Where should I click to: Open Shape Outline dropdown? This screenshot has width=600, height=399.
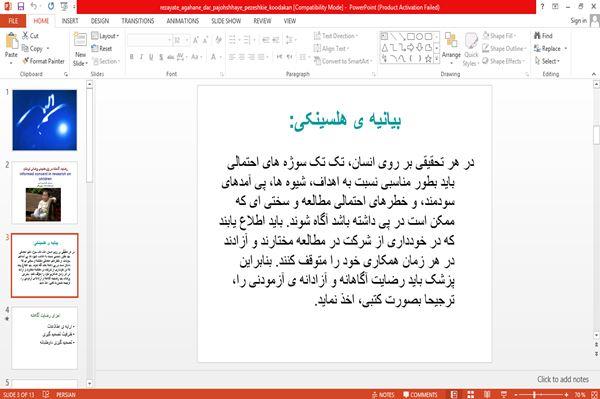pyautogui.click(x=505, y=48)
